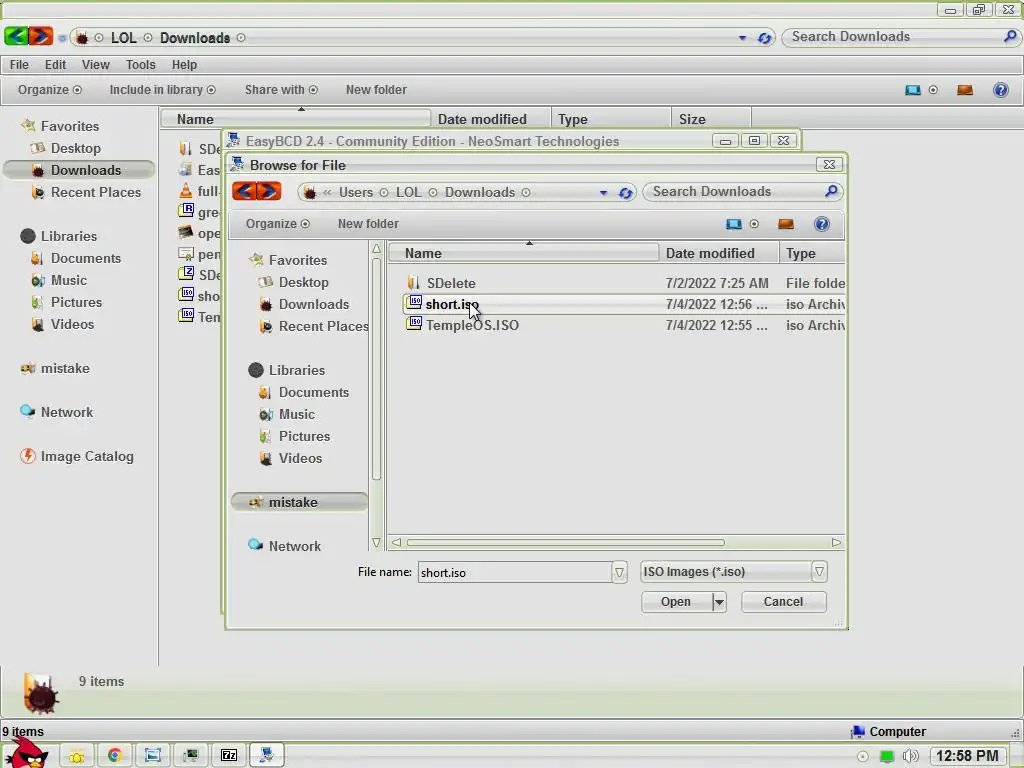
Task: Open the Help menu
Action: 184,65
